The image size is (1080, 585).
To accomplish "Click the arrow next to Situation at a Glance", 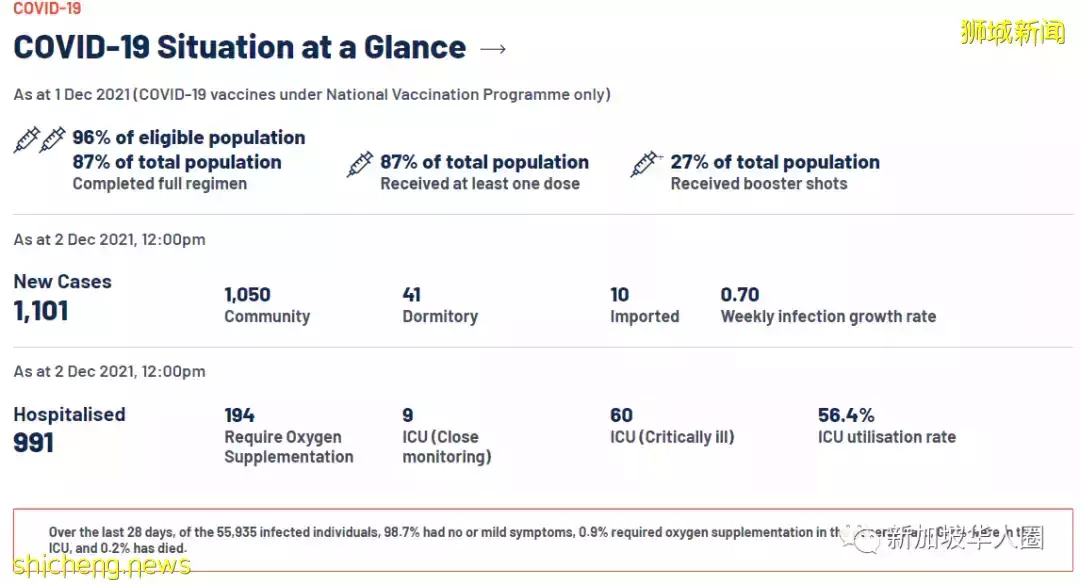I will click(493, 49).
